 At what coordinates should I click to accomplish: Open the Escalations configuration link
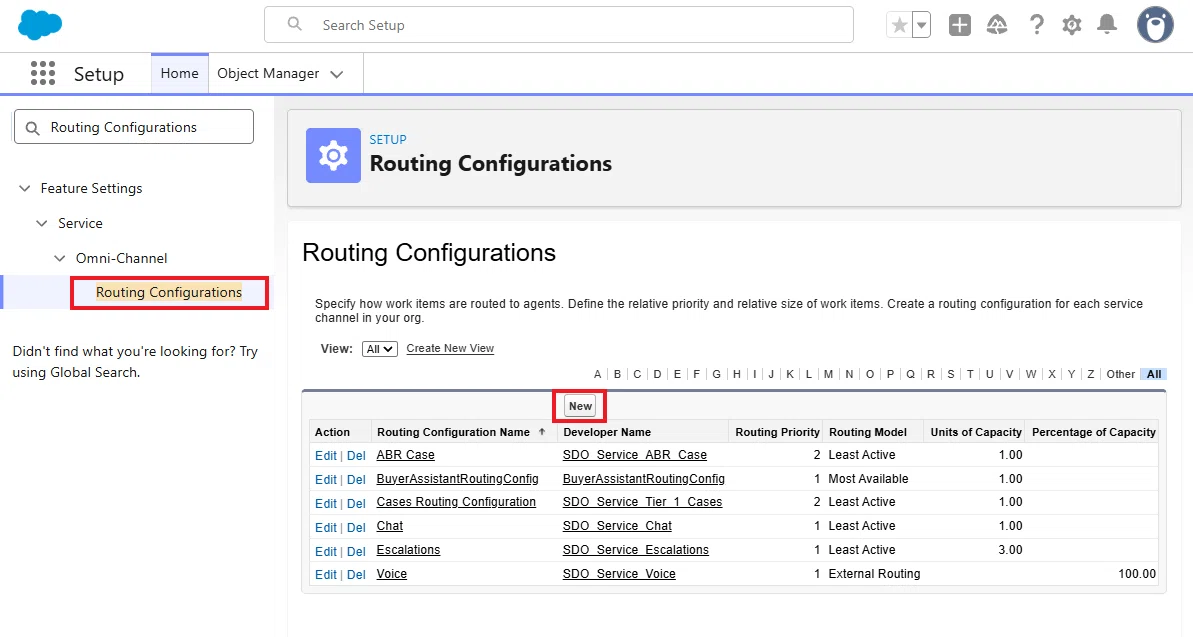point(408,549)
